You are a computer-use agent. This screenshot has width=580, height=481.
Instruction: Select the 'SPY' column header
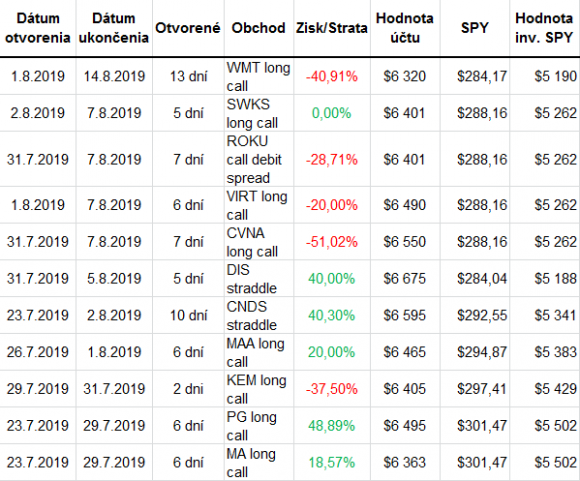click(x=475, y=28)
